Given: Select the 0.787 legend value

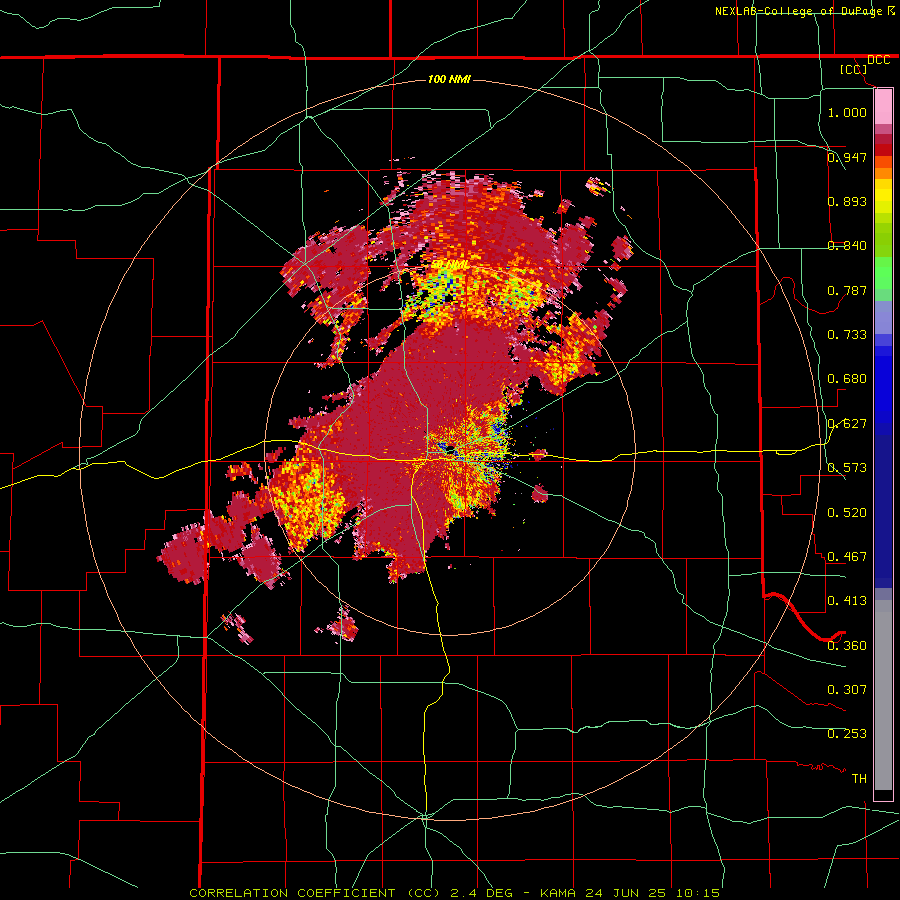Looking at the screenshot, I should (847, 290).
